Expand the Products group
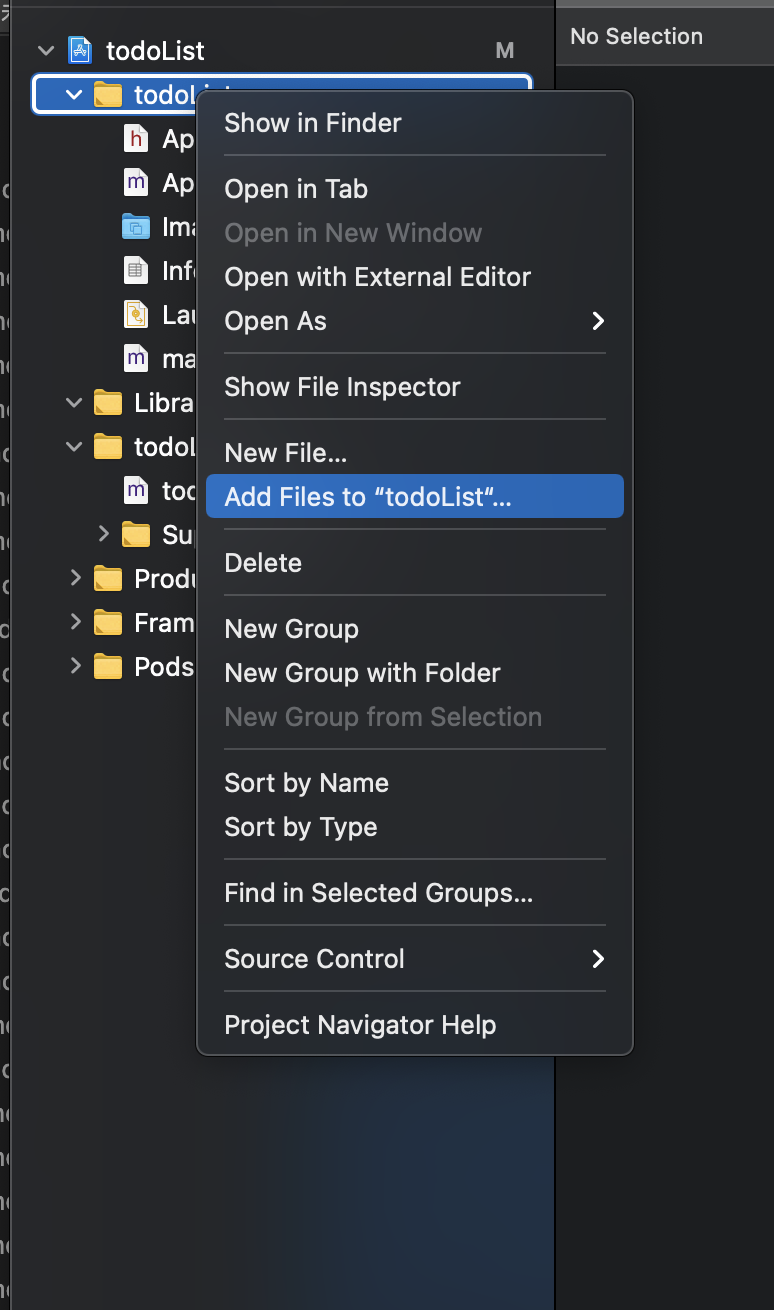Image resolution: width=774 pixels, height=1310 pixels. tap(75, 578)
